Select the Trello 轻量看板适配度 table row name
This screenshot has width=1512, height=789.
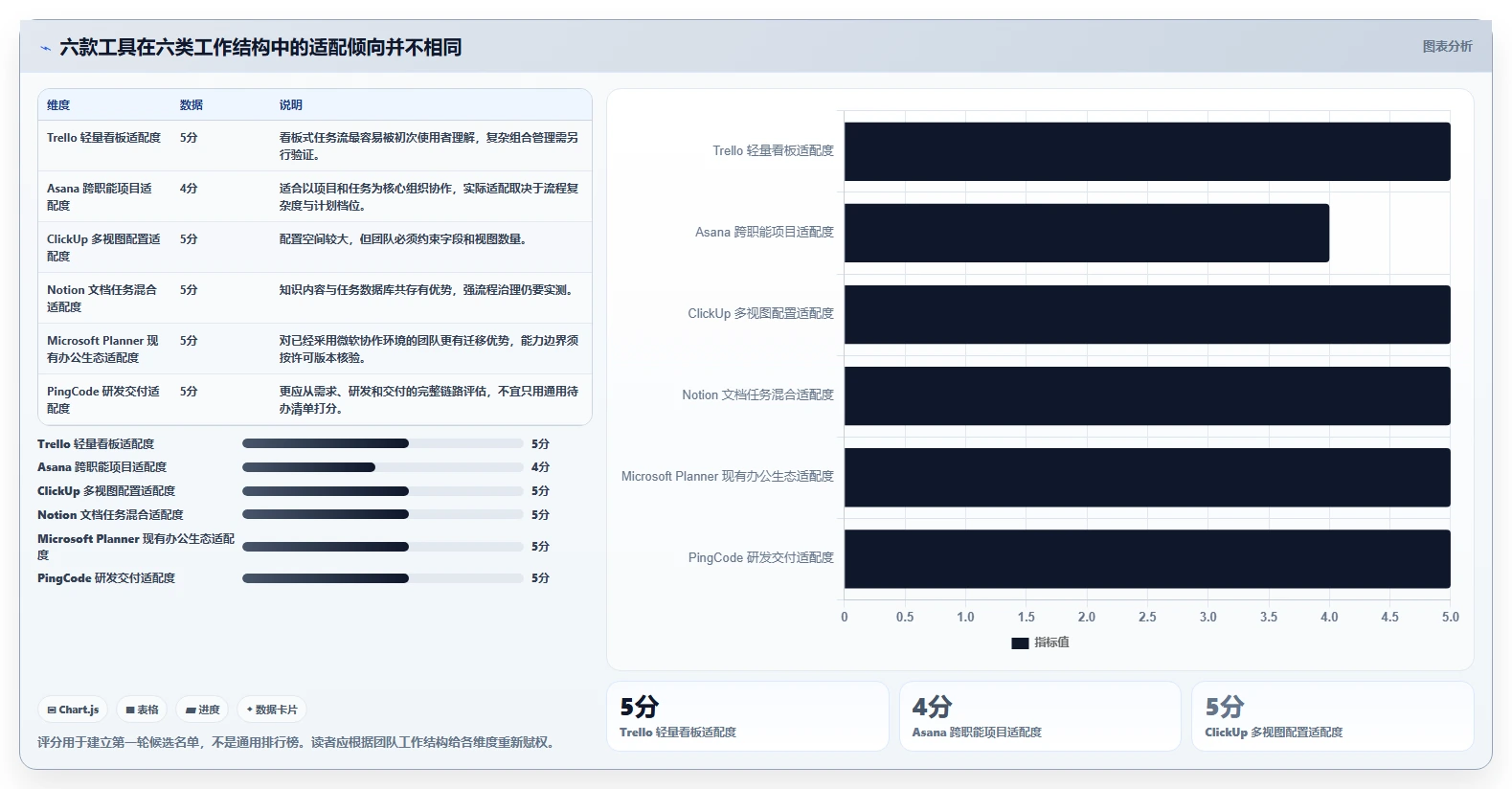tap(103, 138)
